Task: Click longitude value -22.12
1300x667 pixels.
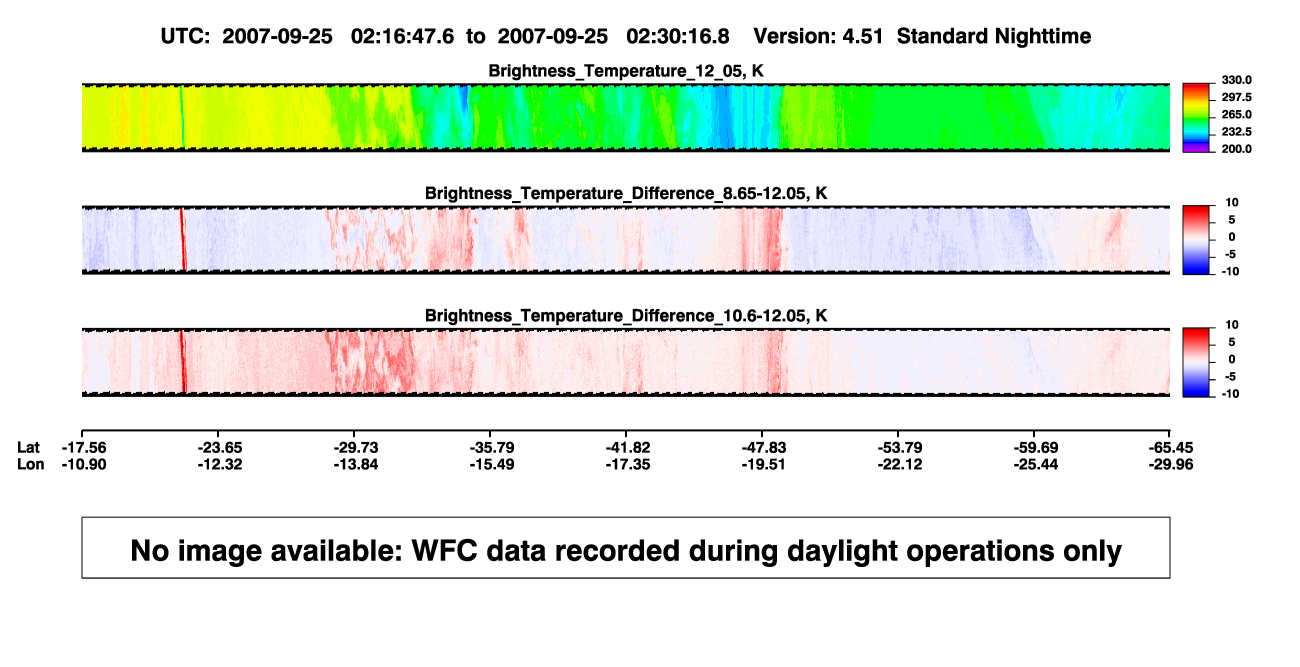Action: [899, 464]
